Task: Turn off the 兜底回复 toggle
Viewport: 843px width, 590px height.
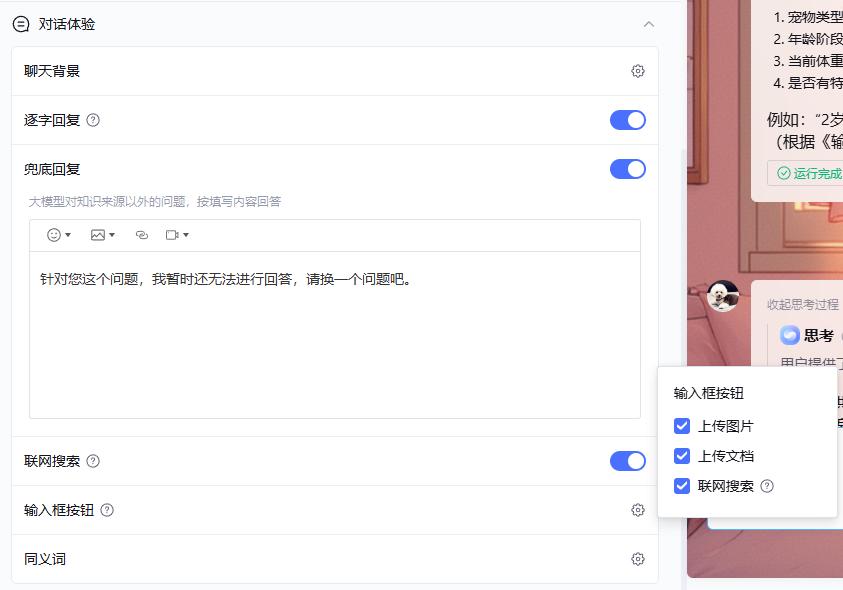Action: tap(627, 169)
